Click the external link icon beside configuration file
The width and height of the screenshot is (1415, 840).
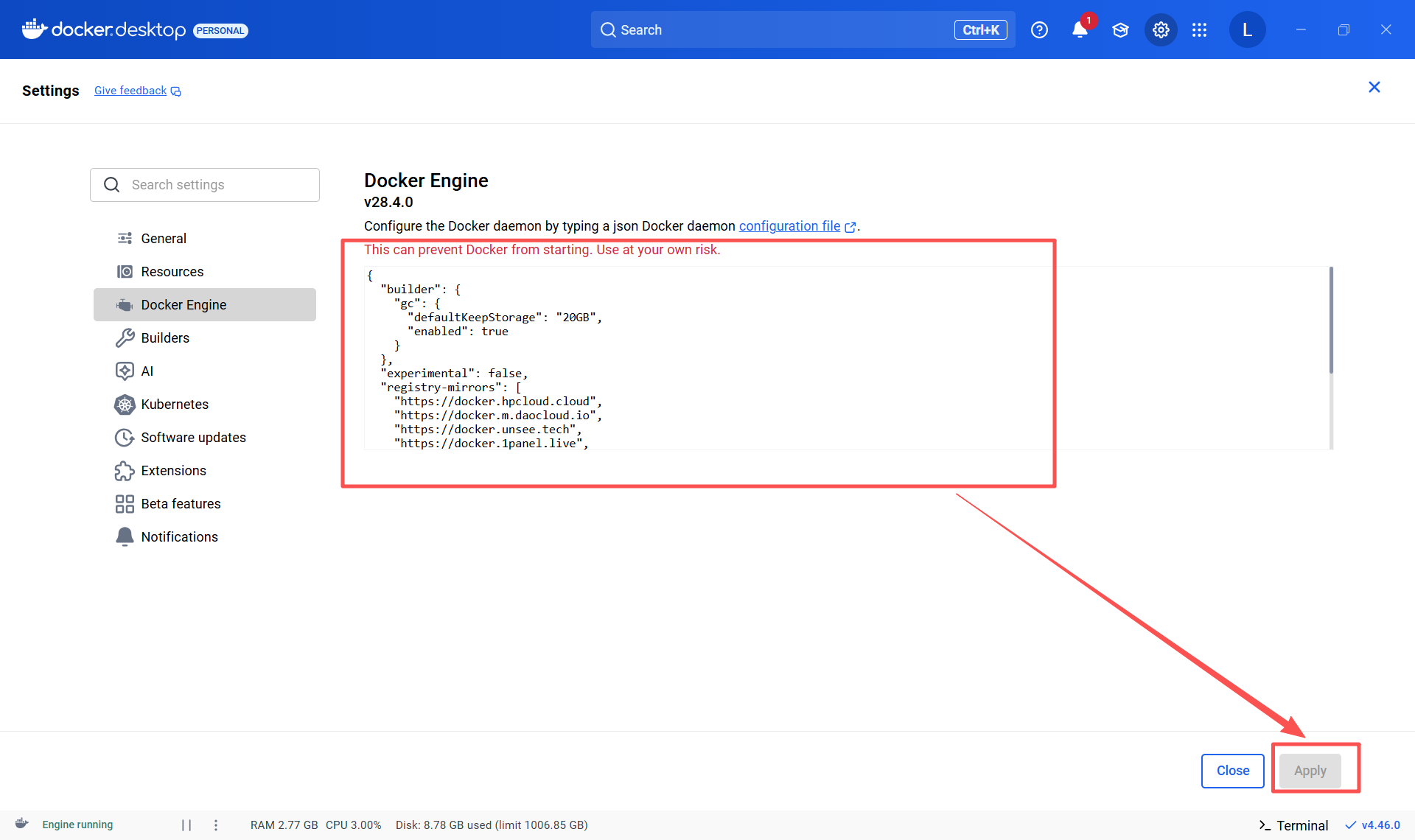click(850, 227)
